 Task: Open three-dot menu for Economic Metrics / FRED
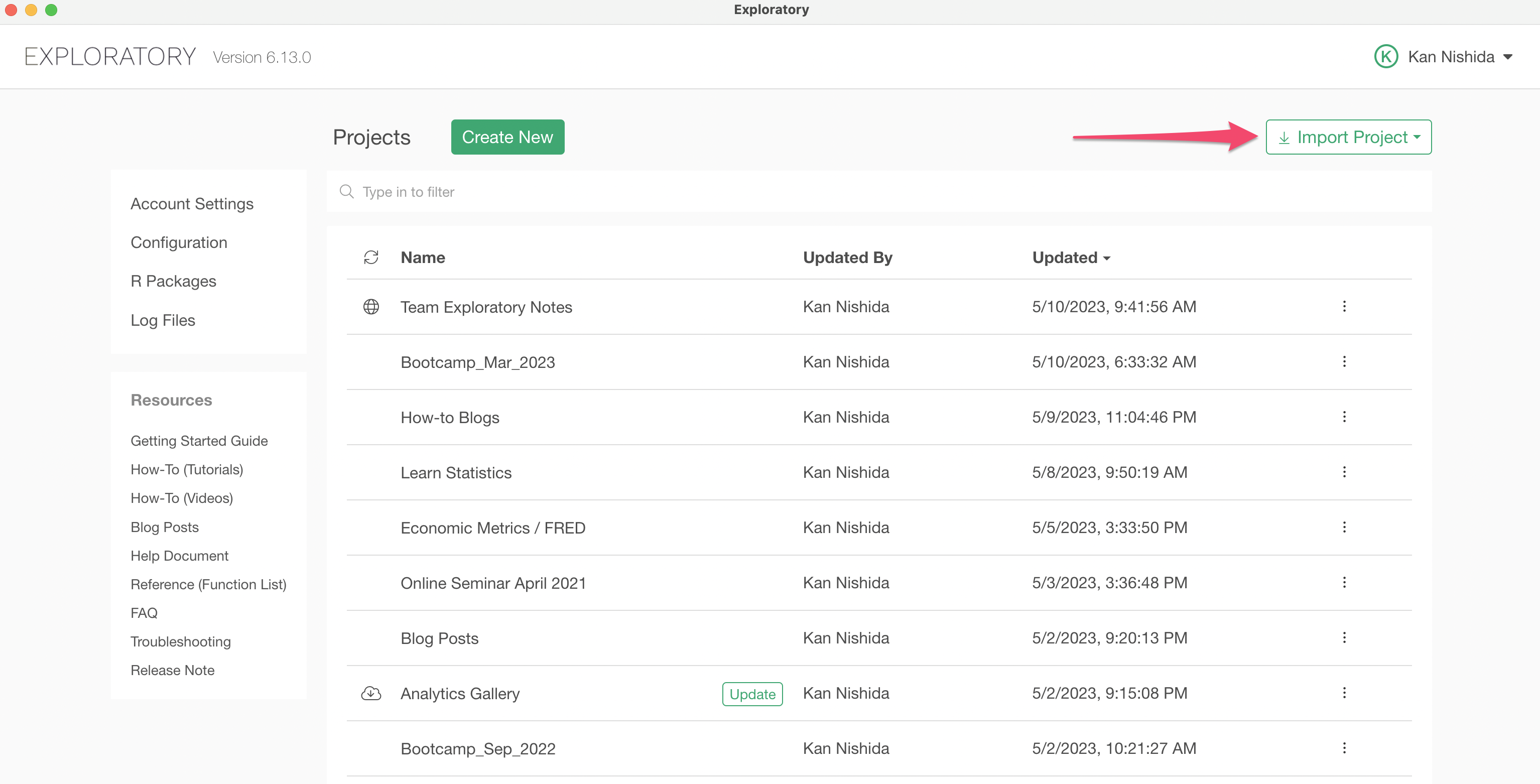[1344, 527]
